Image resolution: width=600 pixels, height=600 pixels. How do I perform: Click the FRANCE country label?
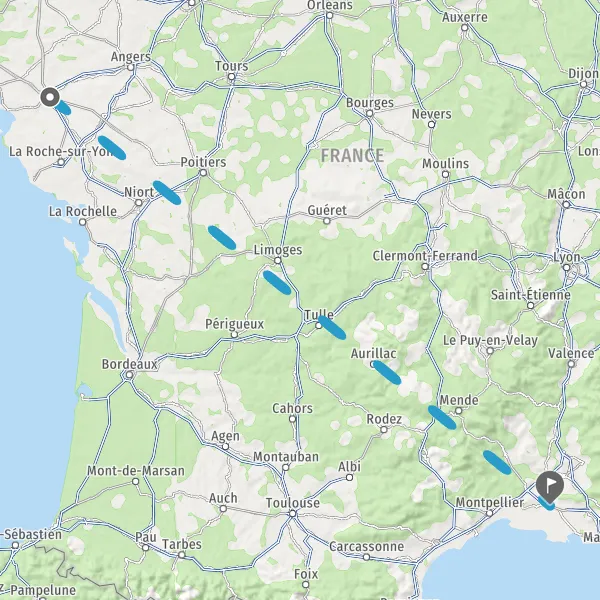[352, 156]
